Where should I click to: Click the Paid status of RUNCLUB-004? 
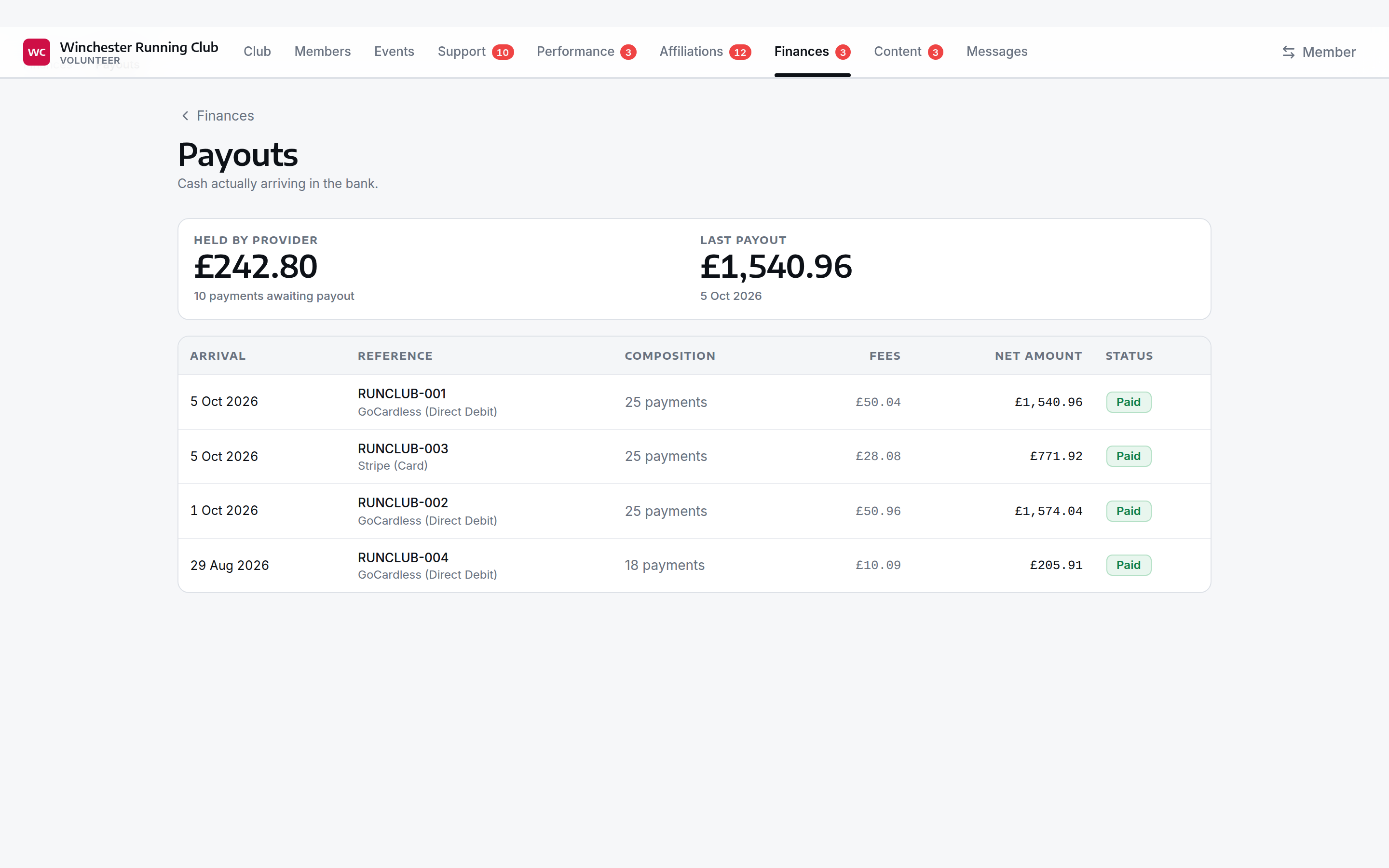(x=1129, y=566)
